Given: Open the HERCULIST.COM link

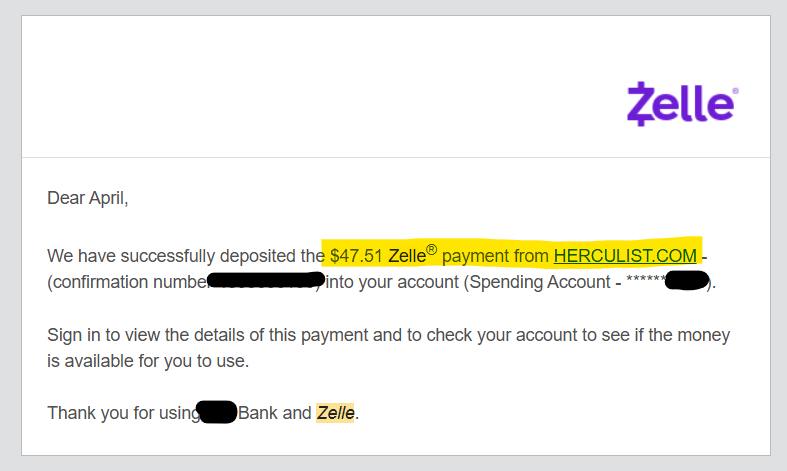Looking at the screenshot, I should pyautogui.click(x=625, y=256).
